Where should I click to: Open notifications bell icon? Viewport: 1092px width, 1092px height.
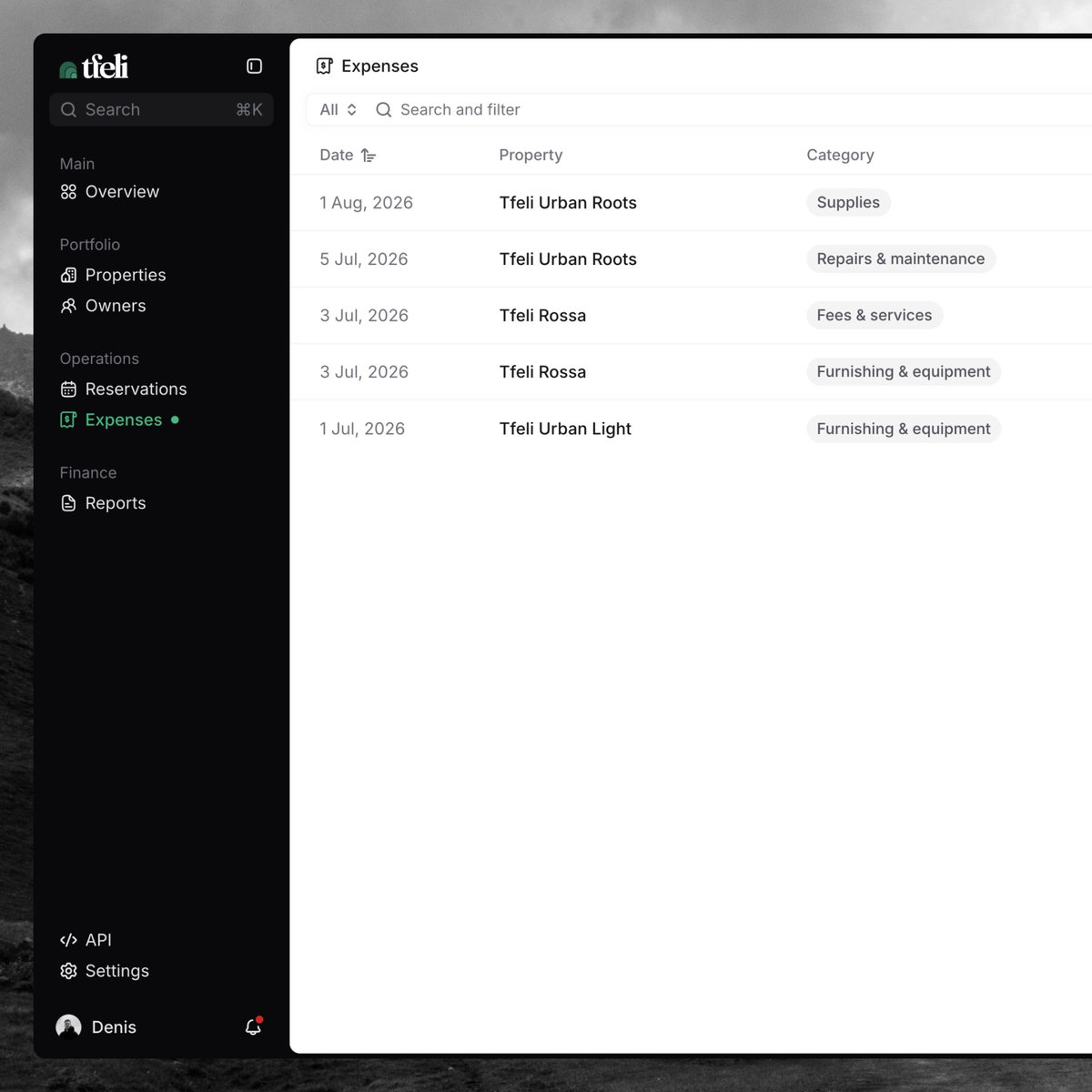254,1026
